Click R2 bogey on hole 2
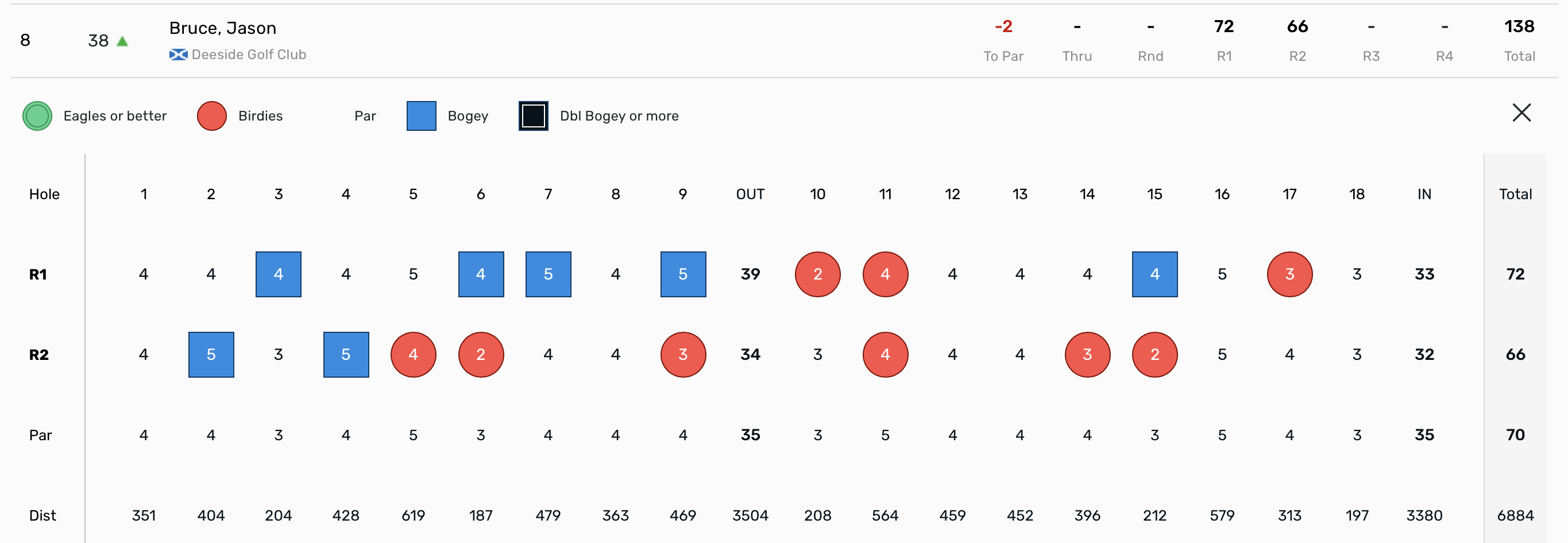The image size is (1568, 543). point(211,355)
